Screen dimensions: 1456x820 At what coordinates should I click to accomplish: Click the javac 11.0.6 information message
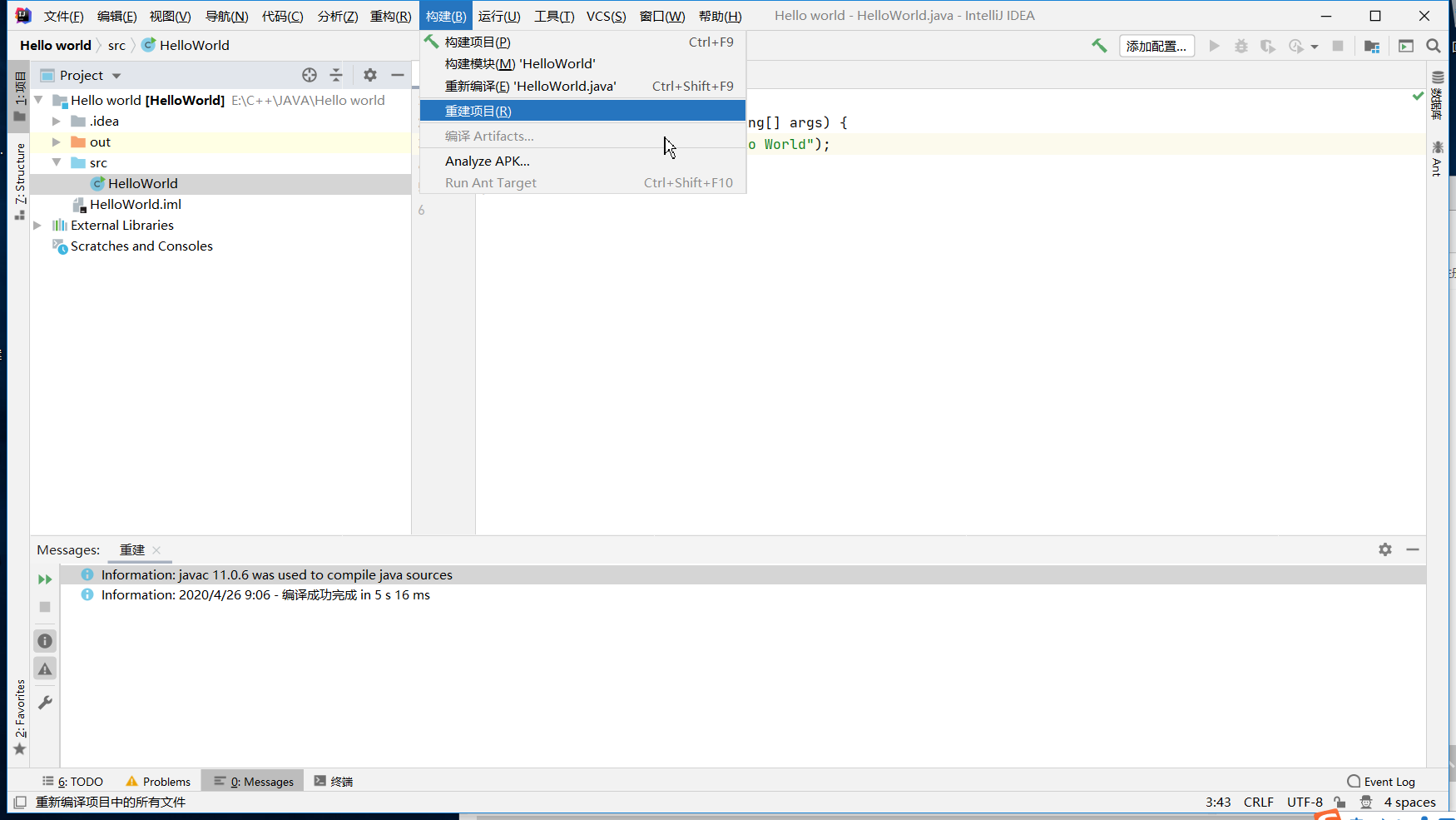pos(743,575)
